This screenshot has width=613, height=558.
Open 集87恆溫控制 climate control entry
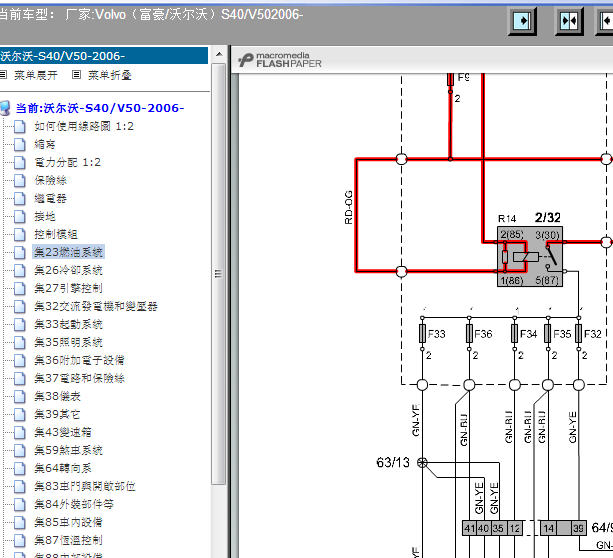[68, 540]
